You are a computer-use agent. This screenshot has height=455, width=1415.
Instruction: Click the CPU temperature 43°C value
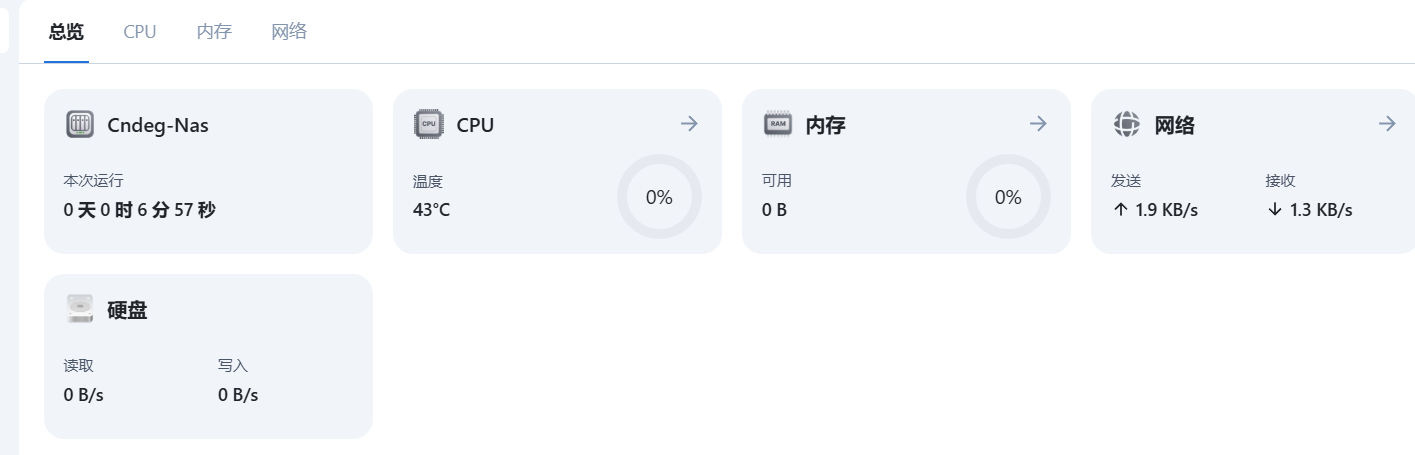coord(431,210)
